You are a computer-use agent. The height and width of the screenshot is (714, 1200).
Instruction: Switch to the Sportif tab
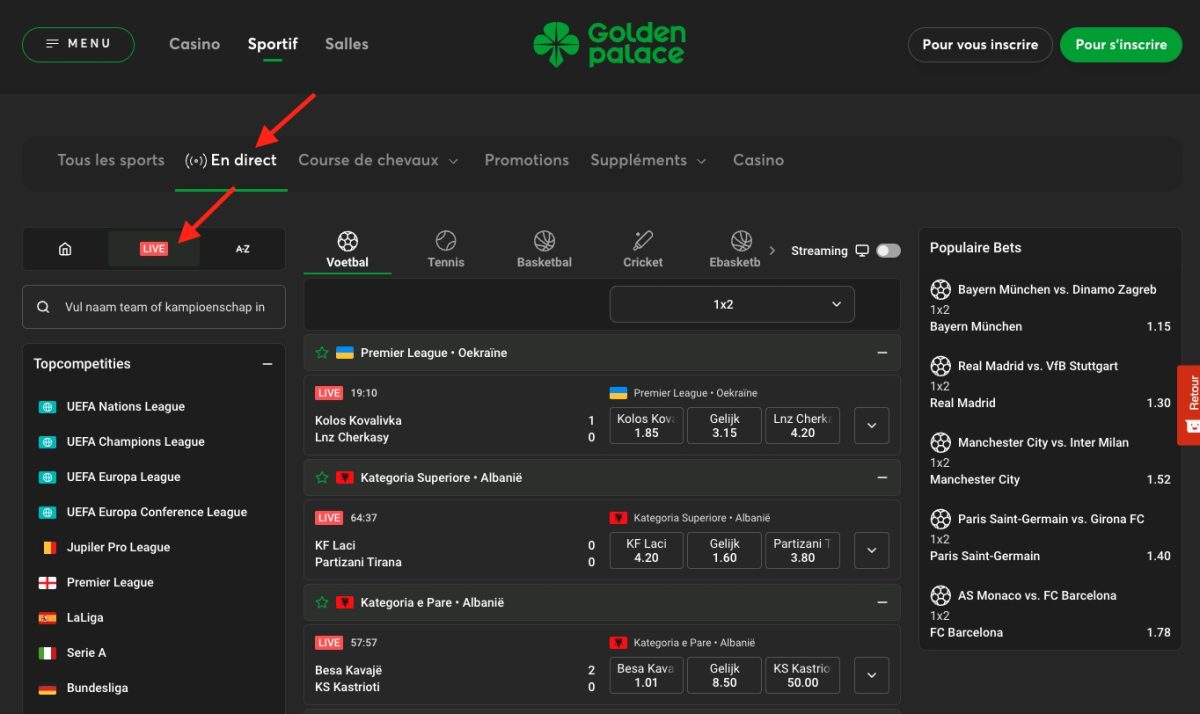[273, 44]
